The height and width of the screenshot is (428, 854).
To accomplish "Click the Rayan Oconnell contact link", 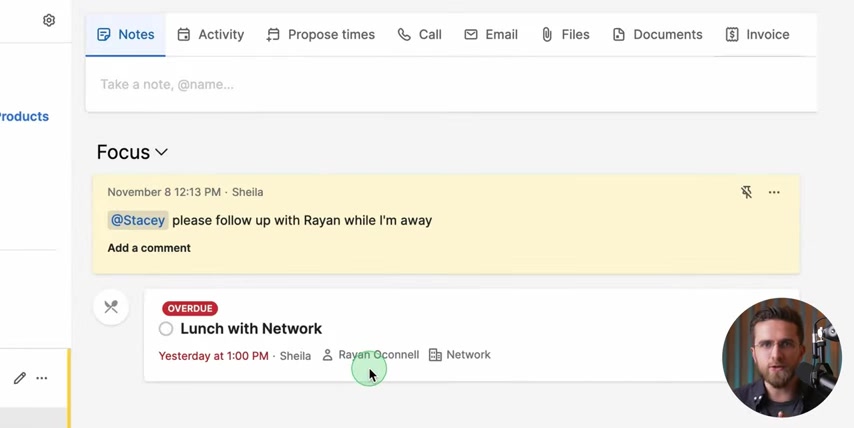I will tap(379, 355).
